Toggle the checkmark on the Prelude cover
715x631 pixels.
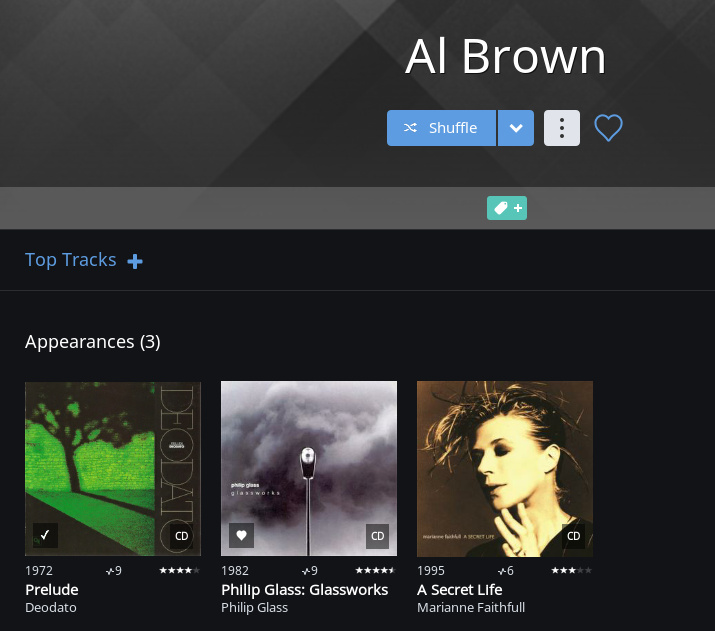pyautogui.click(x=45, y=535)
